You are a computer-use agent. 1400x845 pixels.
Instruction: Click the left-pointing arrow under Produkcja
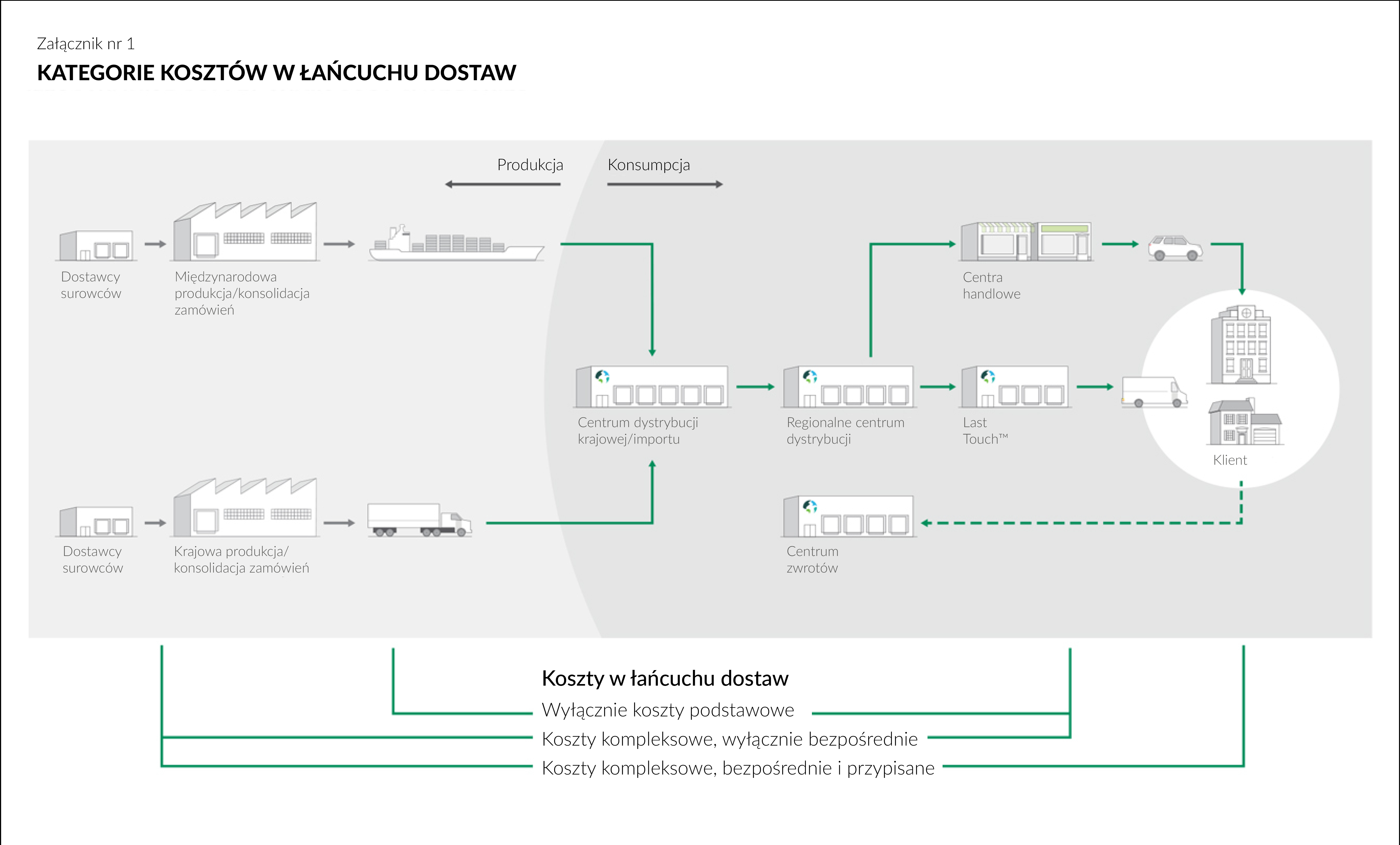click(503, 184)
